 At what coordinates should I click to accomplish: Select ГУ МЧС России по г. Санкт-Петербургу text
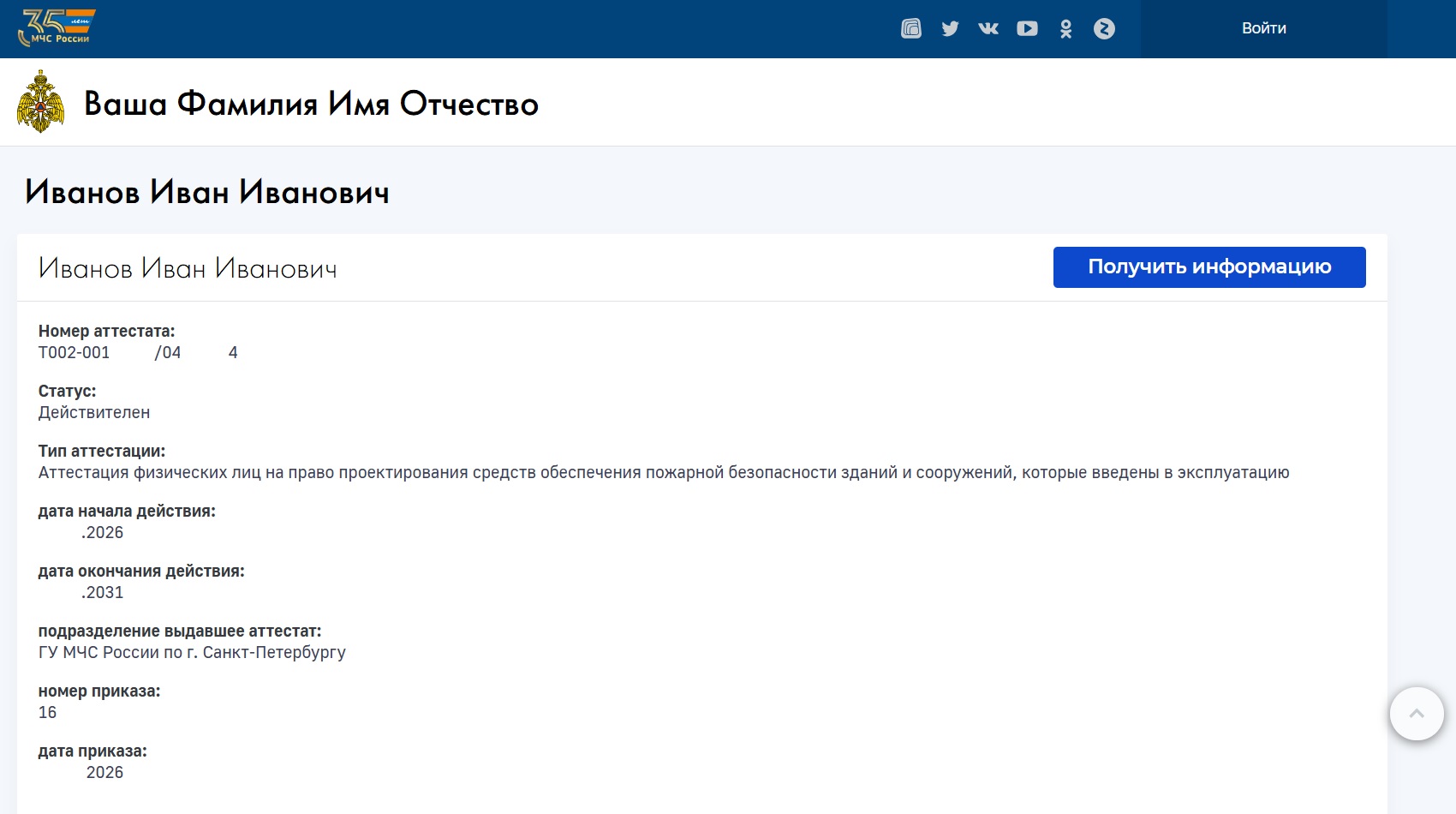coord(192,652)
